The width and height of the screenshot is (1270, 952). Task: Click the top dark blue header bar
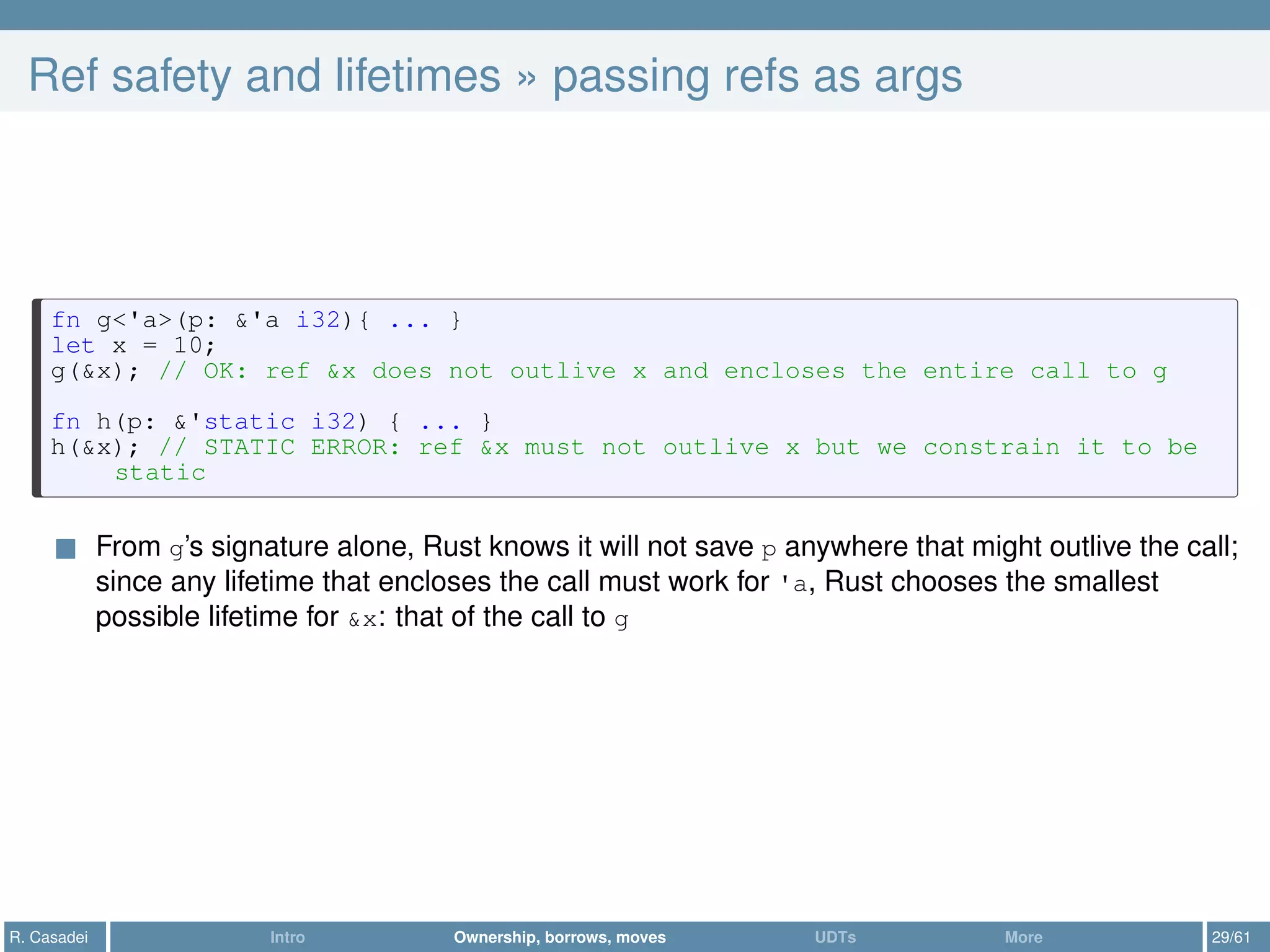[635, 14]
